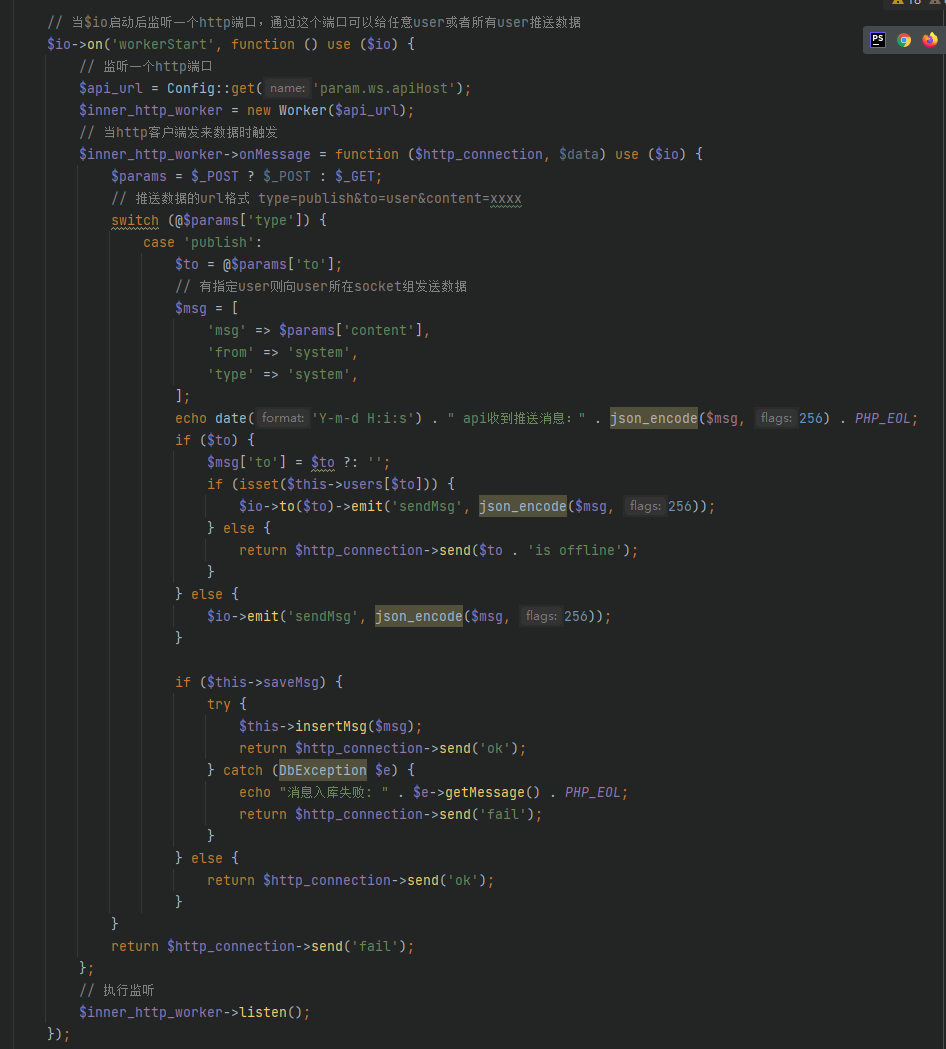Image resolution: width=946 pixels, height=1049 pixels.
Task: Click the catch keyword
Action: 243,771
